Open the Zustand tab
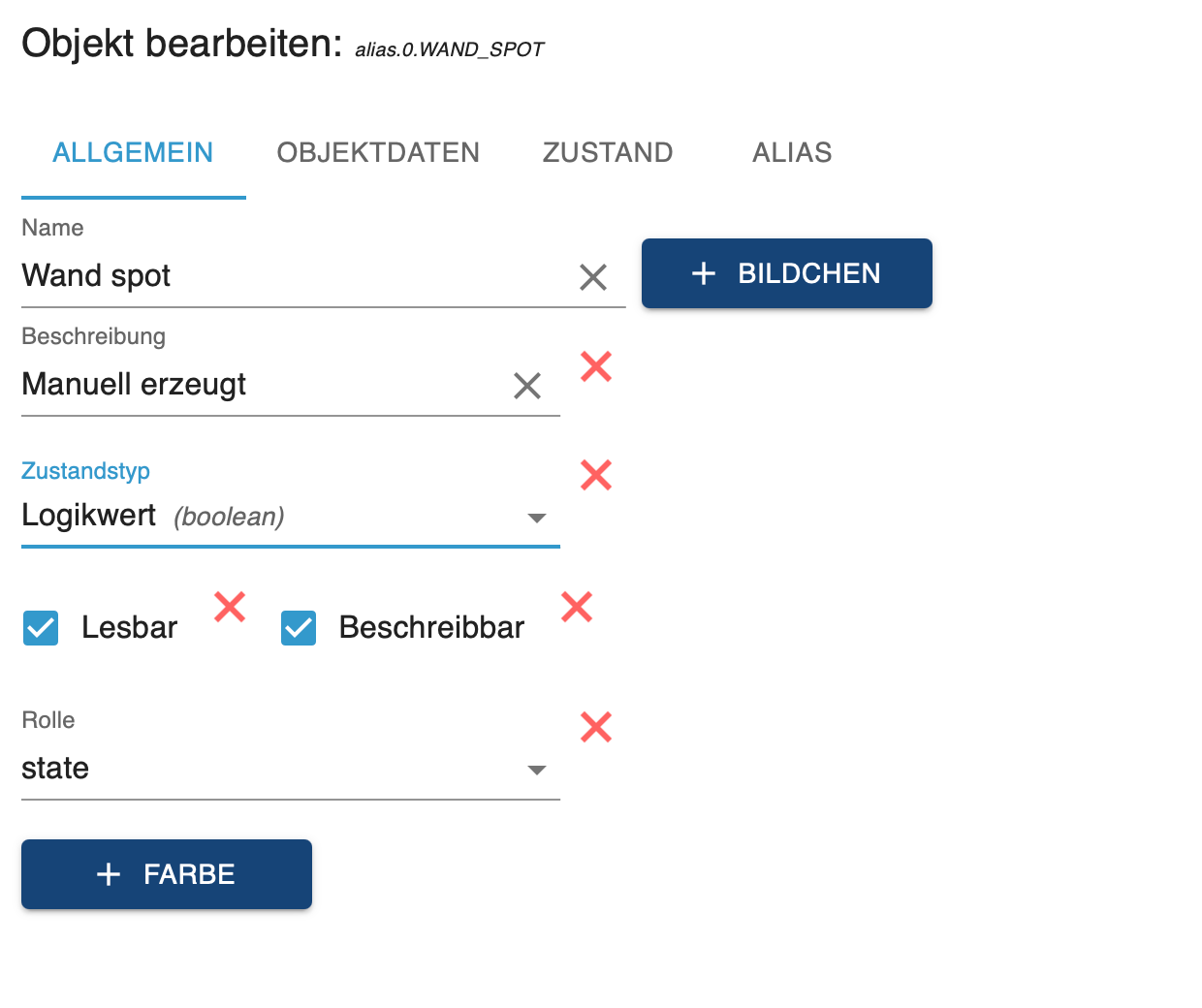 [x=608, y=153]
